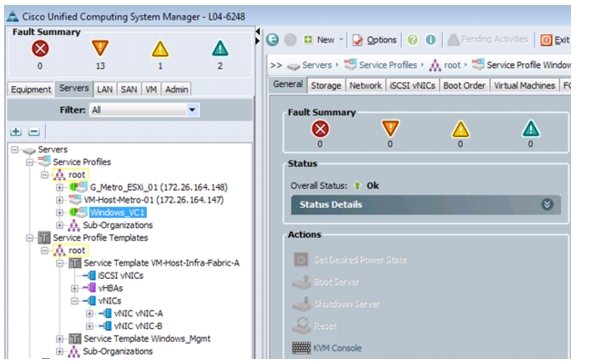Click critical faults icon in right Fault Summary
The height and width of the screenshot is (362, 590).
point(320,129)
